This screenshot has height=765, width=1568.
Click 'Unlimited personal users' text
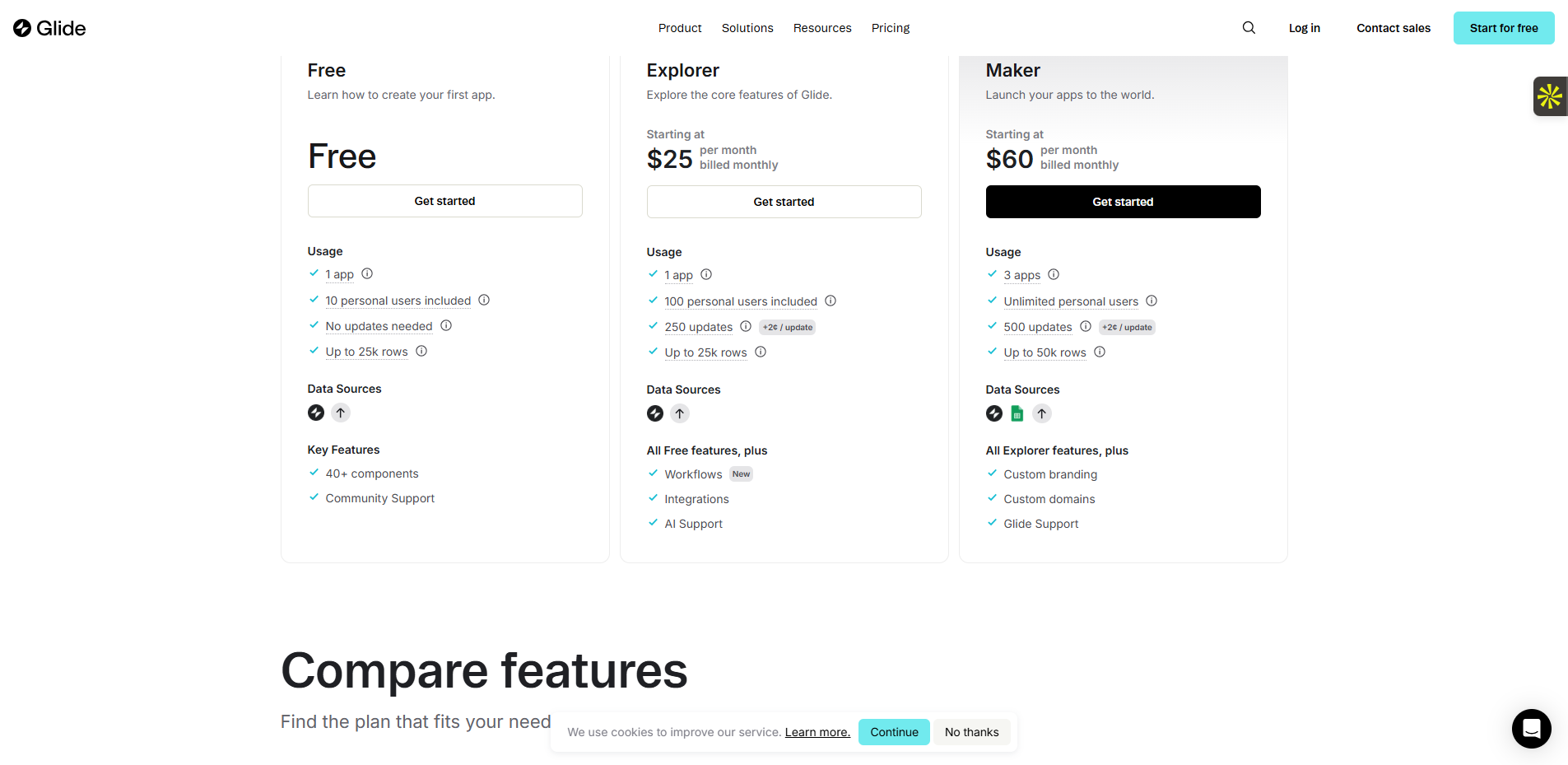tap(1071, 301)
